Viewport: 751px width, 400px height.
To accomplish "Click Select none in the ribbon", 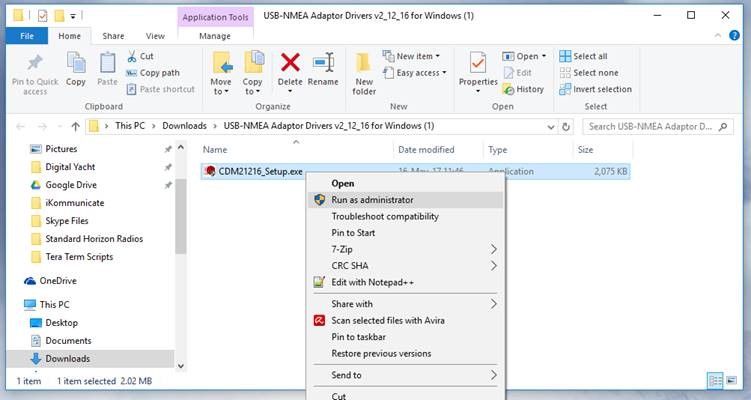I will point(593,73).
